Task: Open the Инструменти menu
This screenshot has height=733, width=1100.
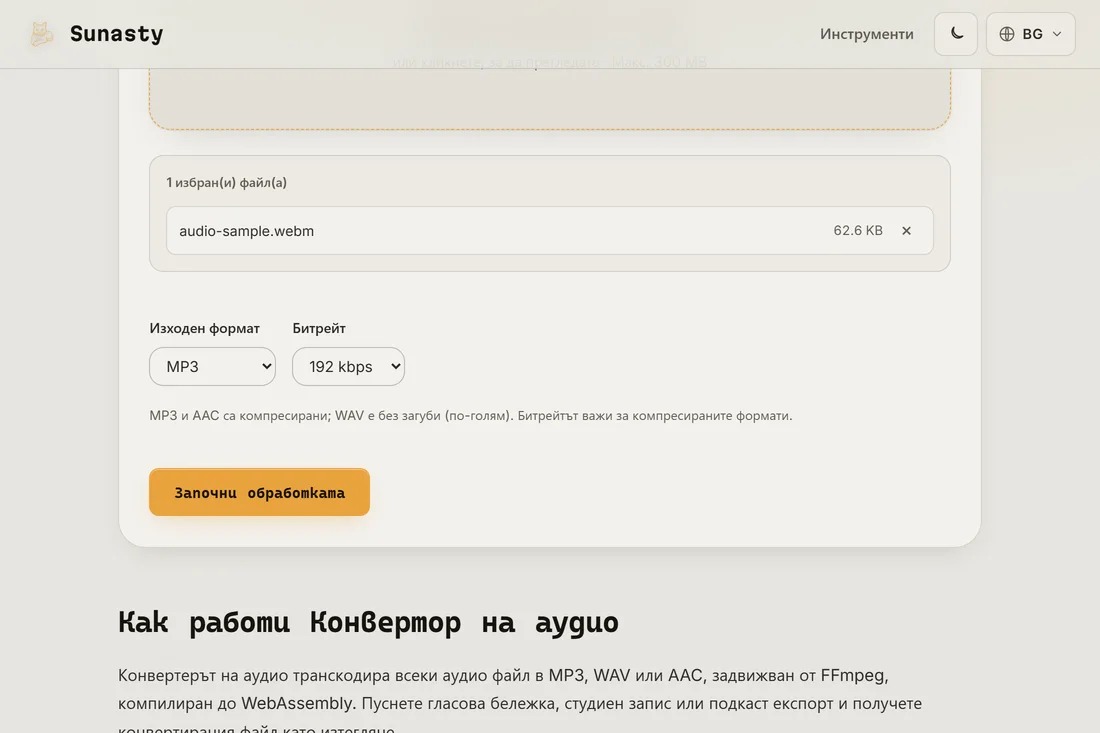Action: tap(866, 34)
